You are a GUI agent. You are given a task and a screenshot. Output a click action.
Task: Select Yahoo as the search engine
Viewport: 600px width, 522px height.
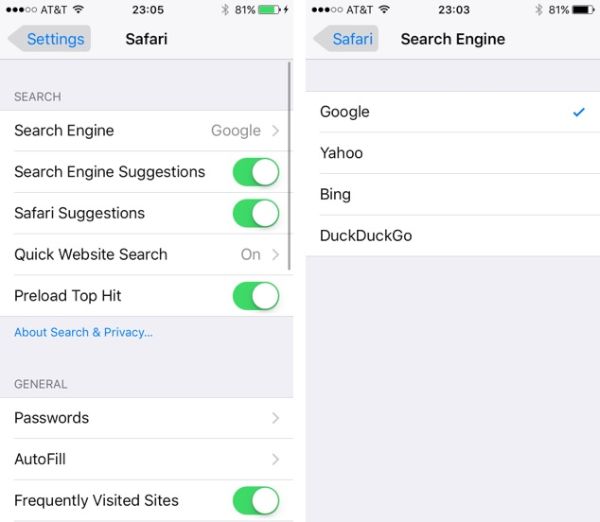coord(453,153)
